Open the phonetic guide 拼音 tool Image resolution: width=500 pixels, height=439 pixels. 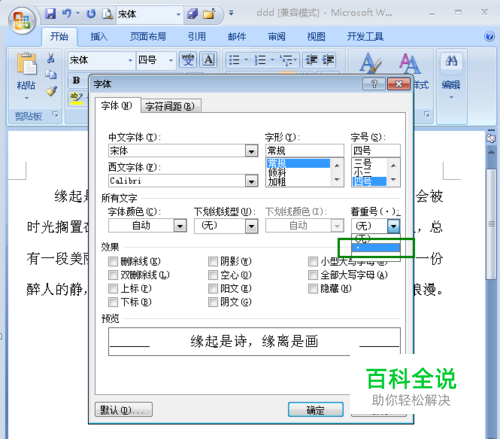coord(188,60)
